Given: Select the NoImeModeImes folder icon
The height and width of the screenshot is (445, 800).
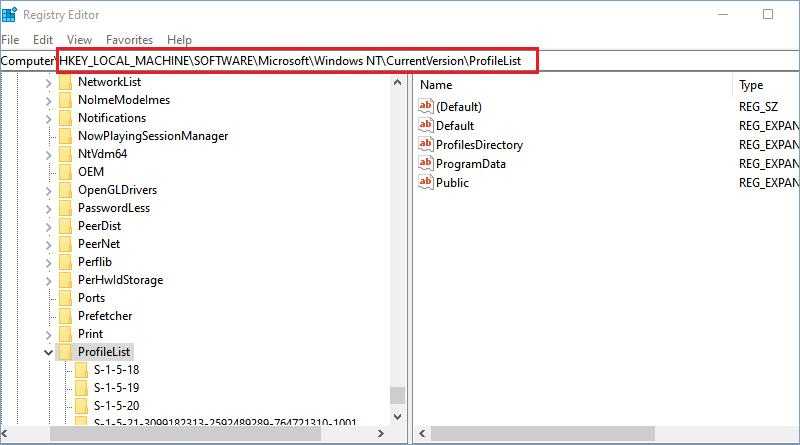Looking at the screenshot, I should (65, 100).
